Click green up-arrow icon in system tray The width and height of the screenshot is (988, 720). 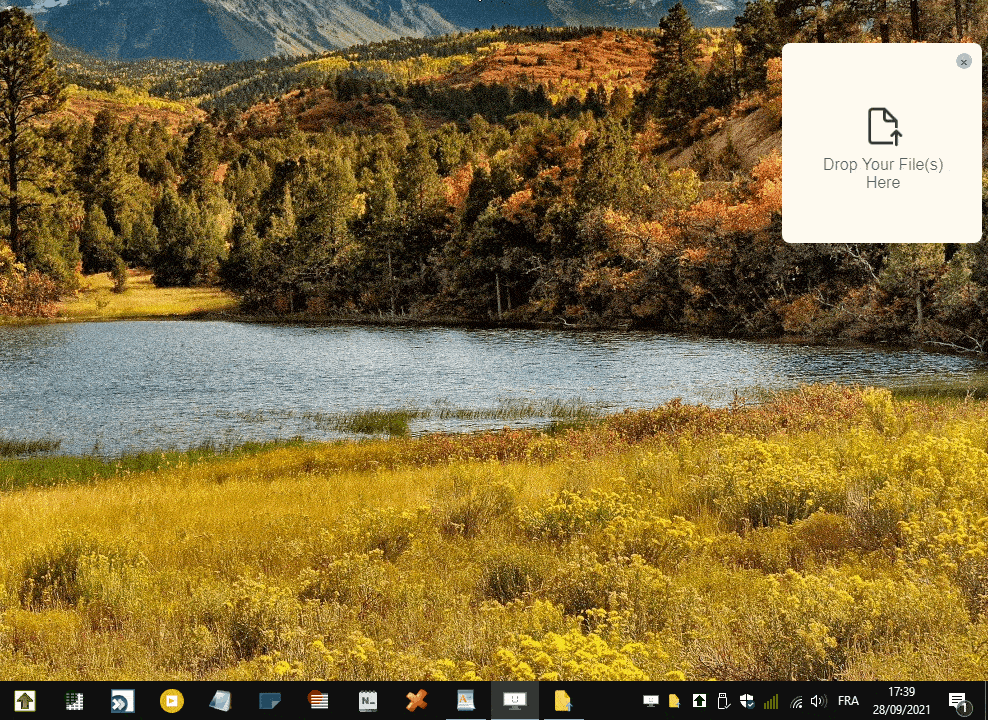tap(699, 700)
